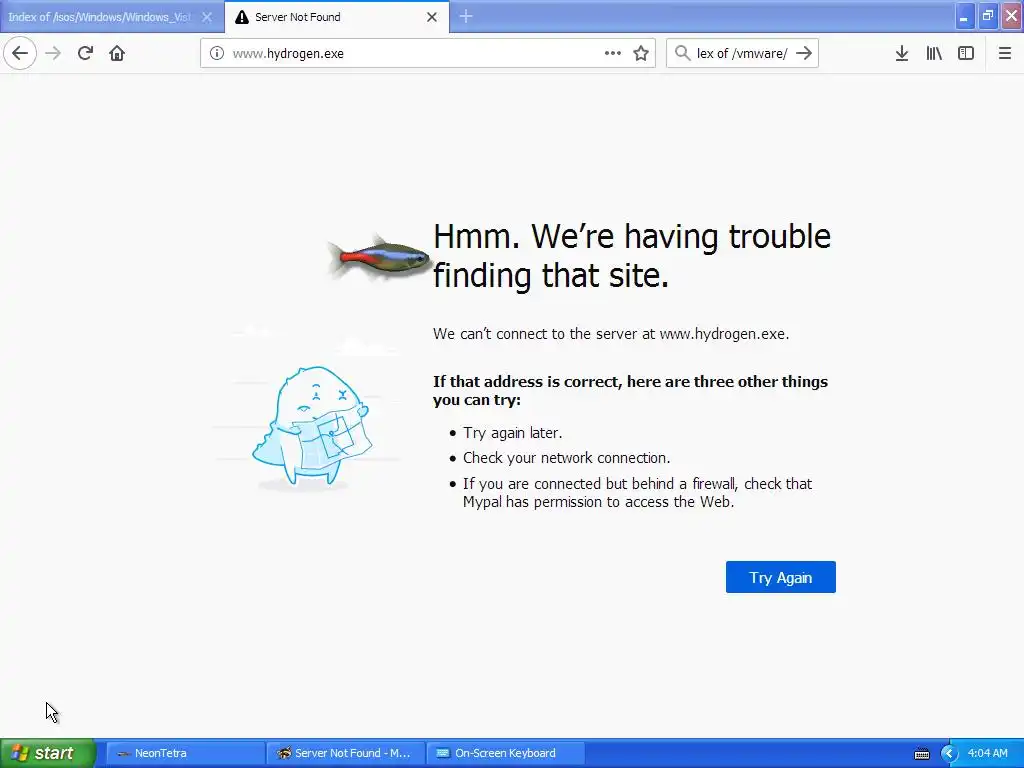Viewport: 1024px width, 768px height.
Task: Reload the current page
Action: pyautogui.click(x=85, y=54)
